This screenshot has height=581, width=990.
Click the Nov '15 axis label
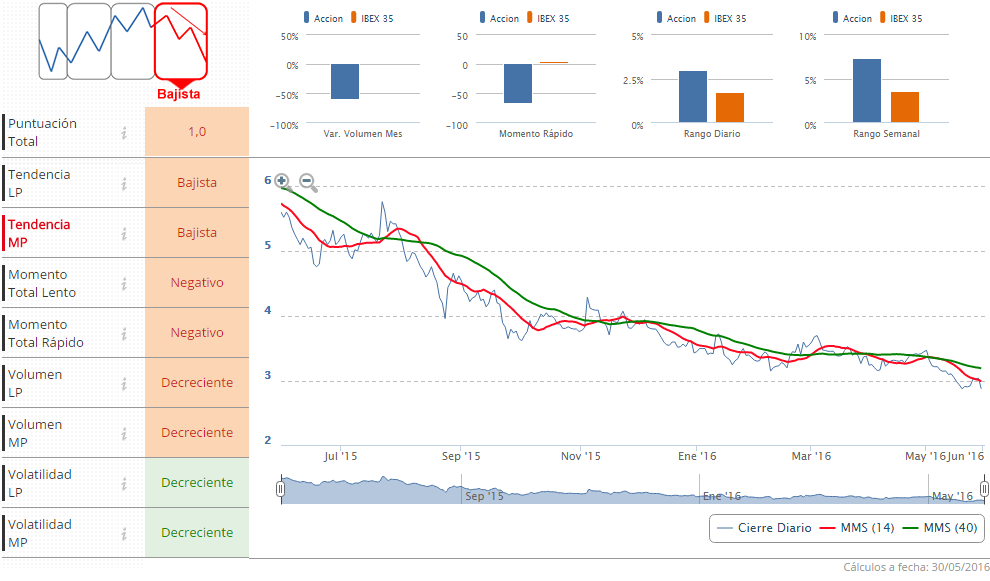(581, 456)
